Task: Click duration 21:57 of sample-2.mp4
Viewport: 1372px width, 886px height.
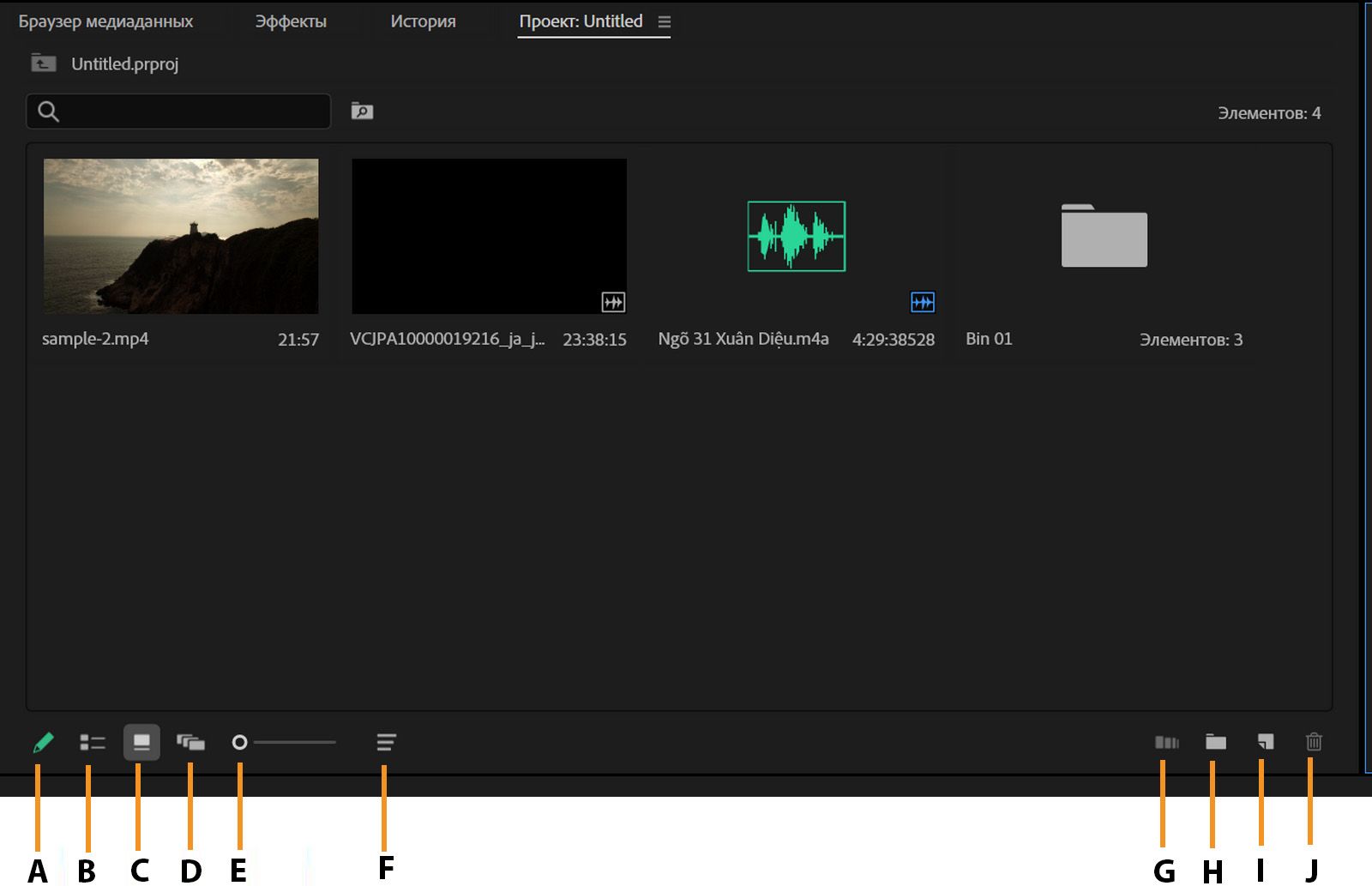Action: (298, 340)
